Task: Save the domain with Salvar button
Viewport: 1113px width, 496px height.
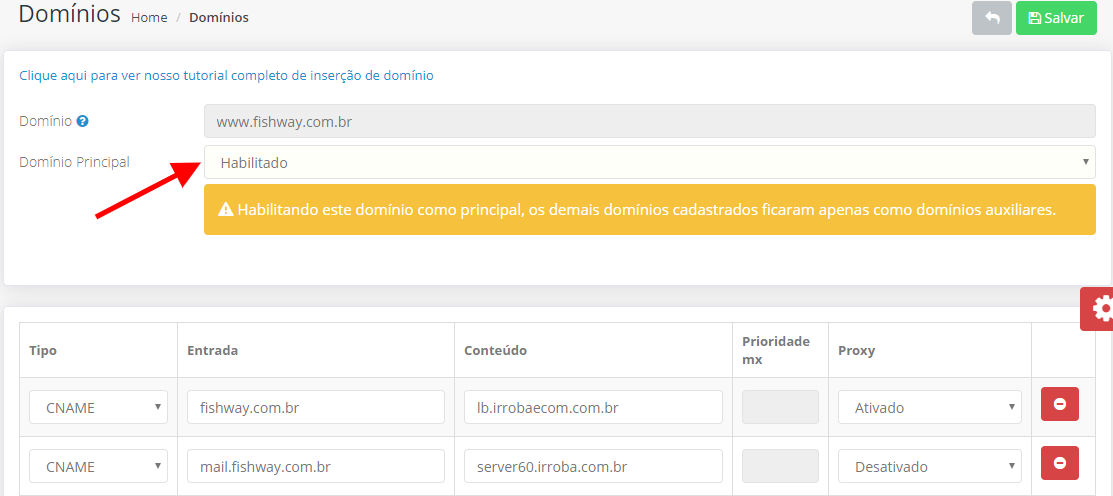Action: click(1056, 18)
